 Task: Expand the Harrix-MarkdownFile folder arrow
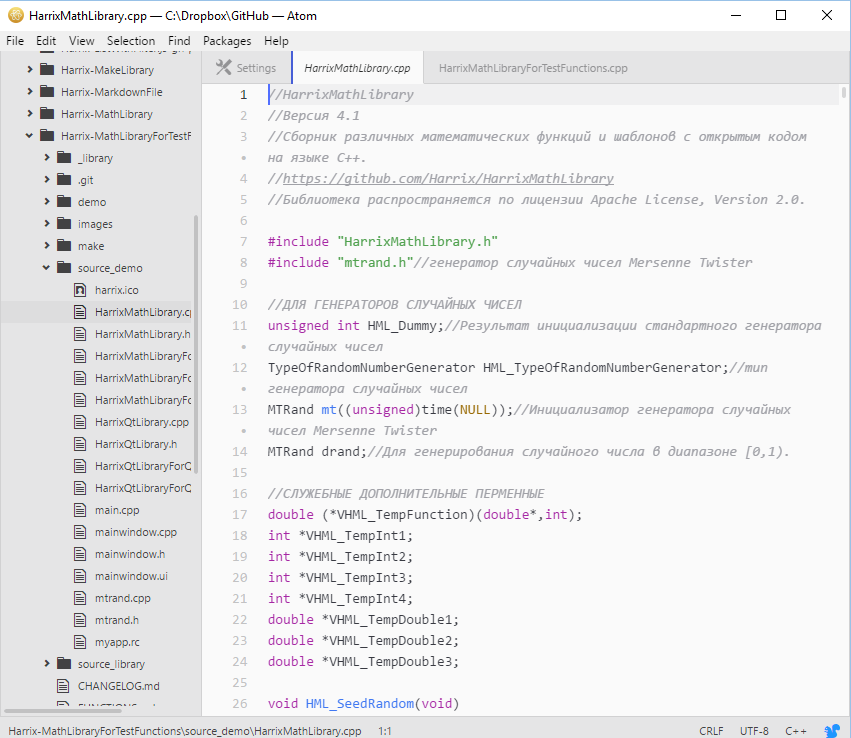coord(30,91)
